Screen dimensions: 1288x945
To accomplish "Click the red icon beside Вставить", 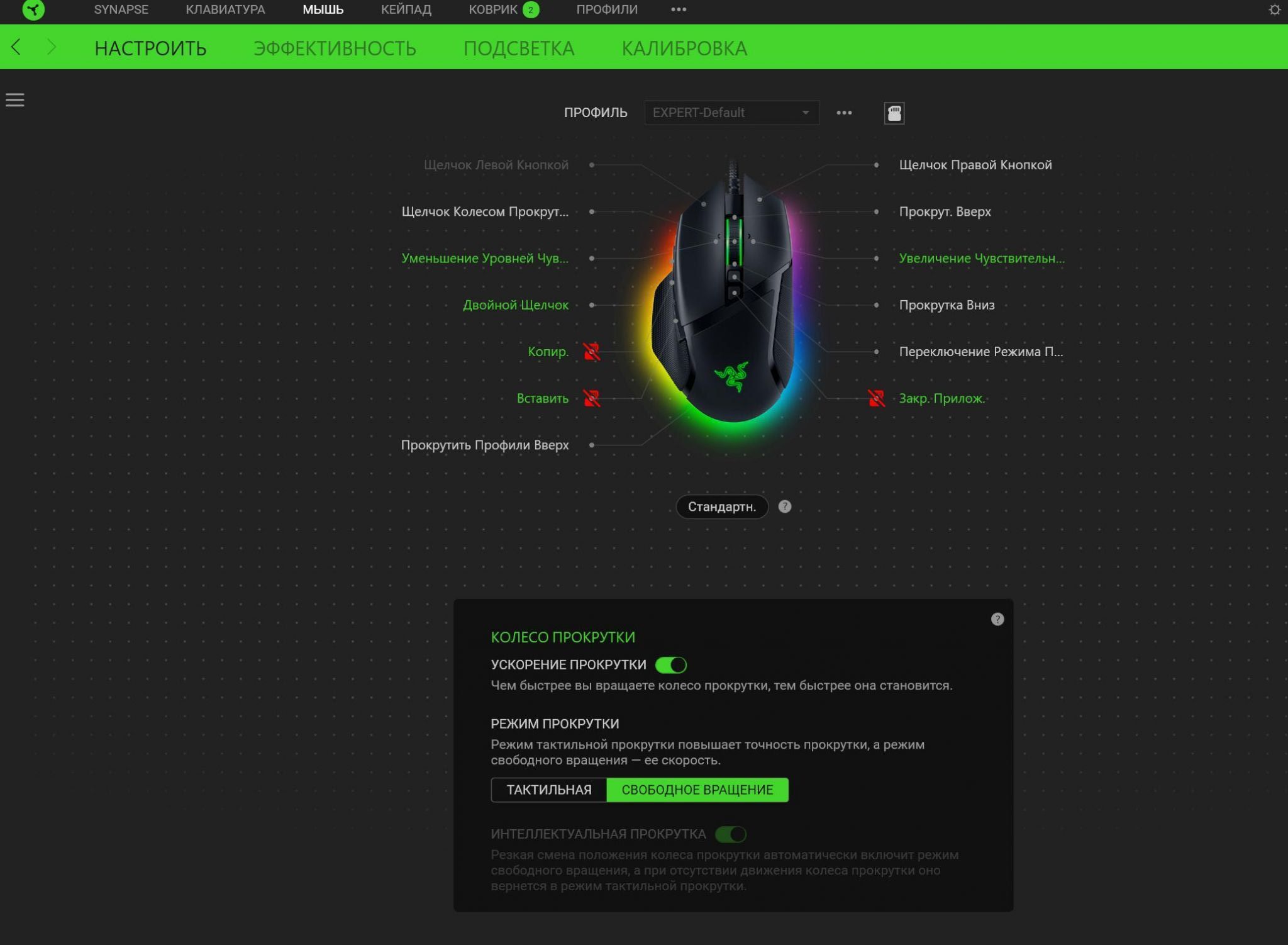I will click(591, 398).
